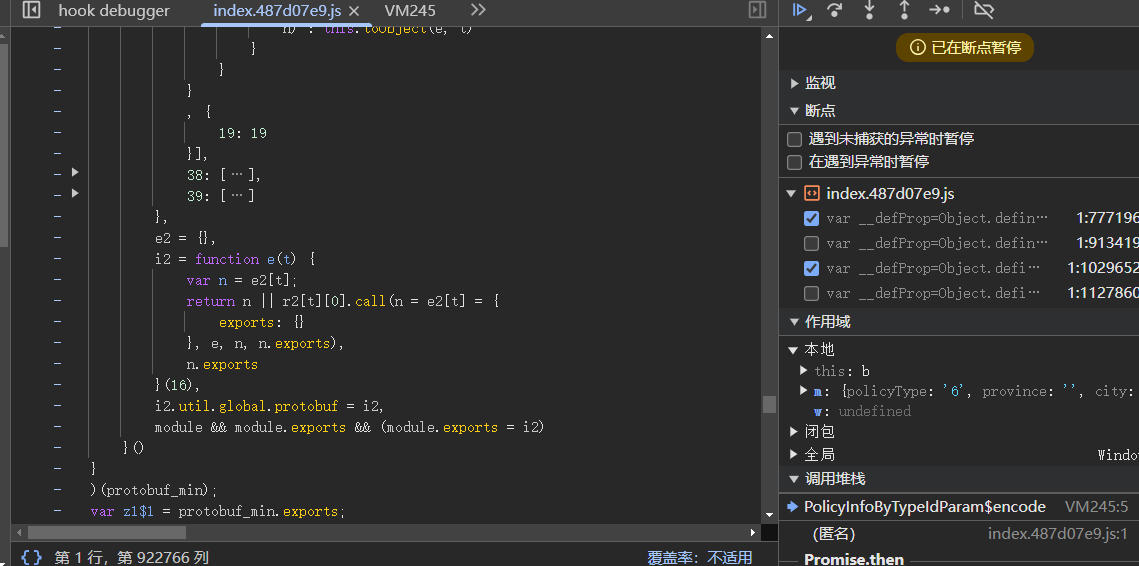Click 'module && module.exports' code line
The image size is (1139, 566).
click(349, 427)
